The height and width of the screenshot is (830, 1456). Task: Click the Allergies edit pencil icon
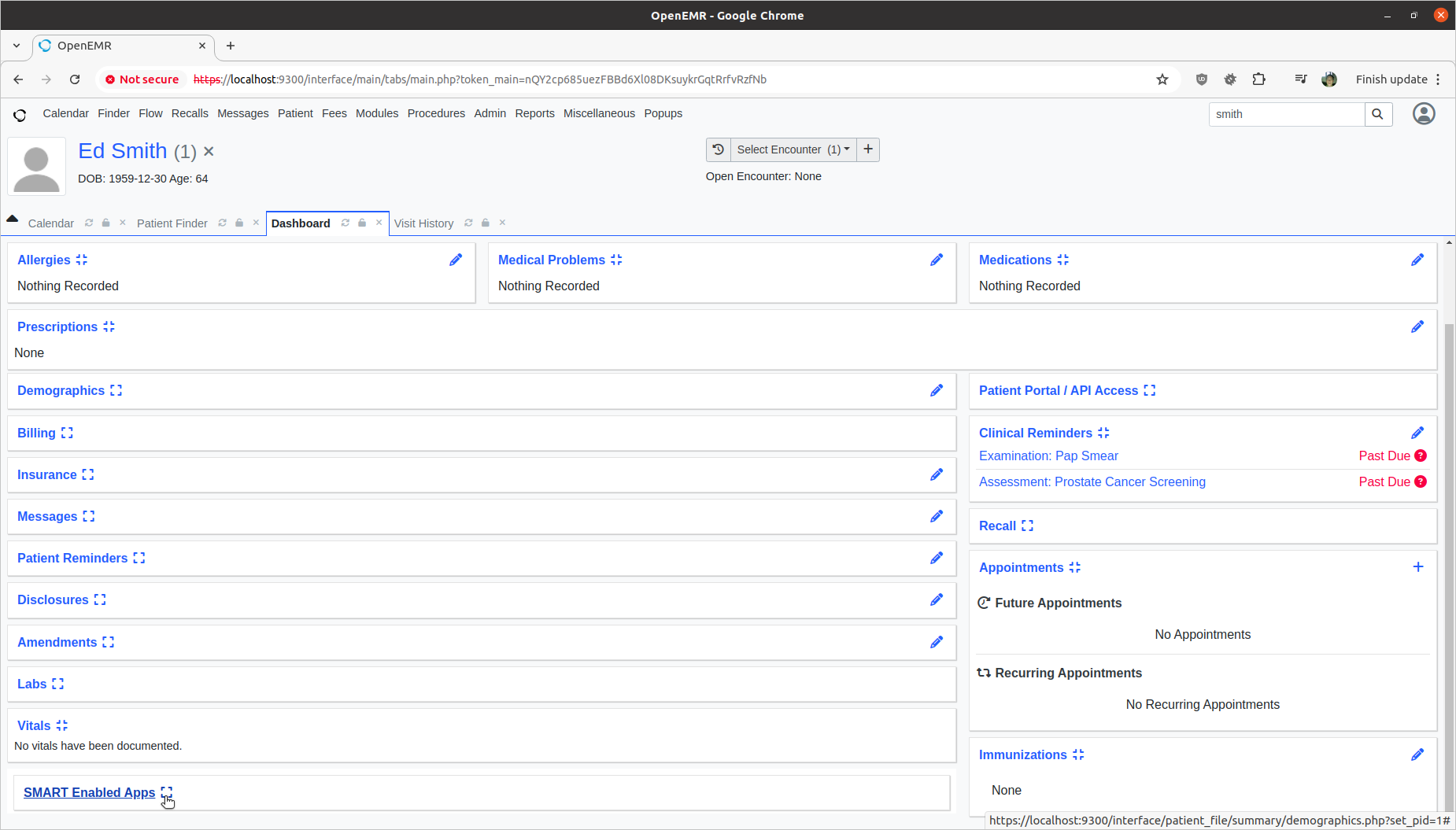point(456,260)
